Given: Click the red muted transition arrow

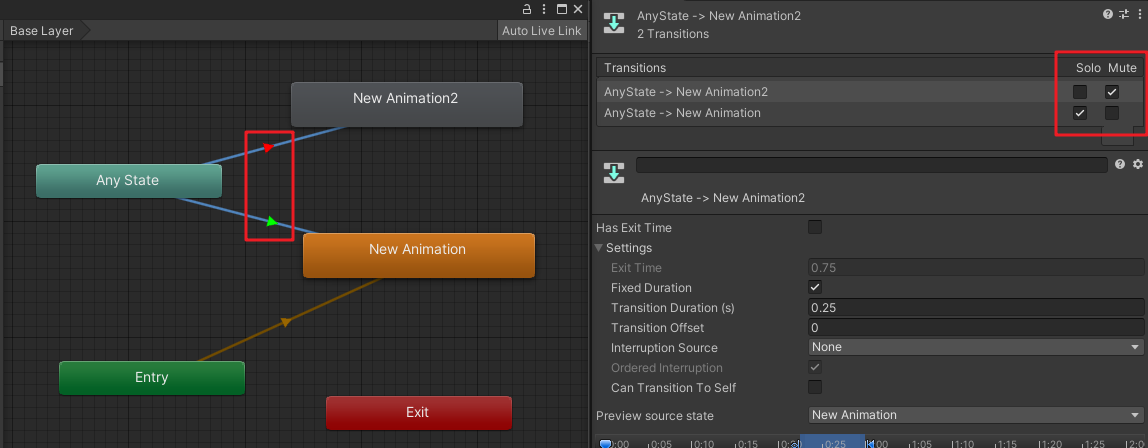Looking at the screenshot, I should pos(268,148).
